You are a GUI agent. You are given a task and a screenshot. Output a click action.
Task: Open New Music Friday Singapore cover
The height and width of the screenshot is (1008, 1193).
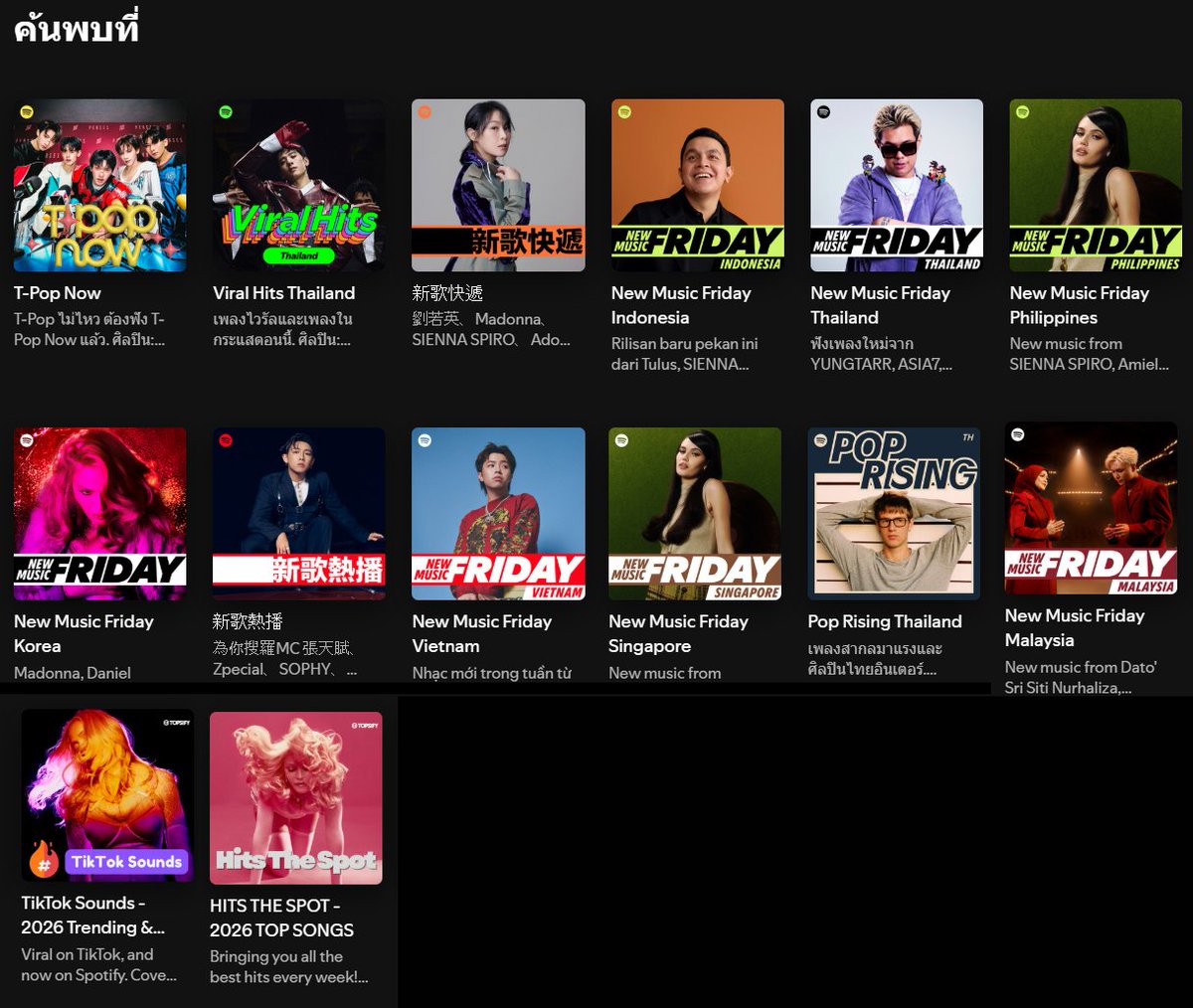(695, 514)
